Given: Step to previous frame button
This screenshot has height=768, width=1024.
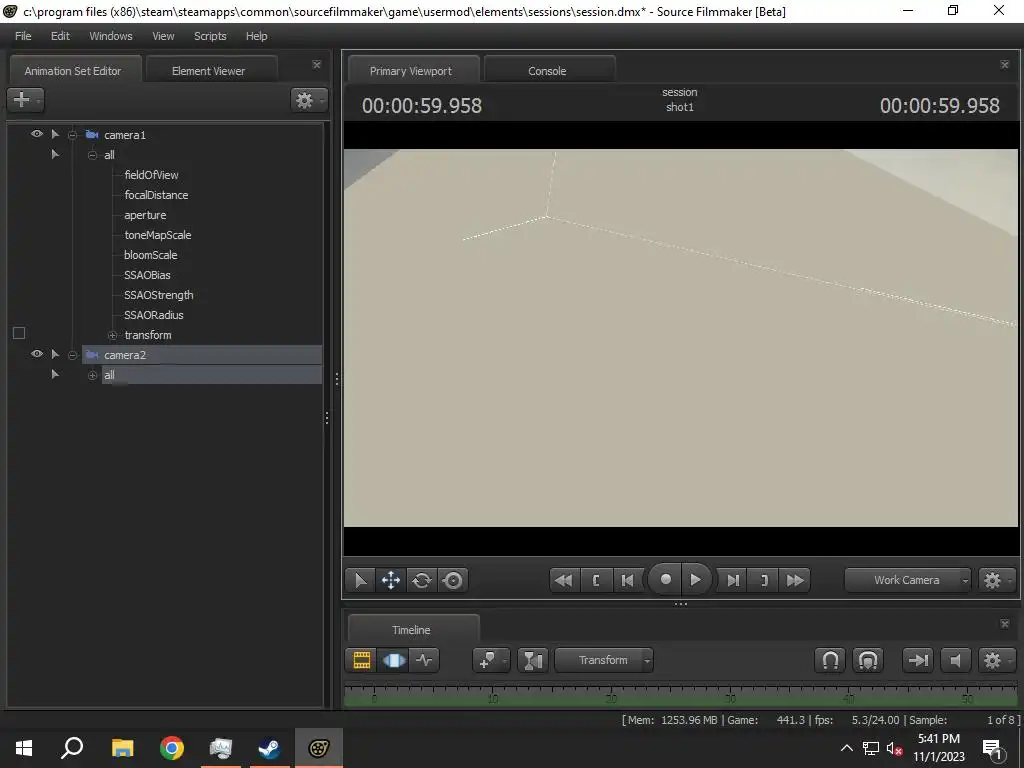Looking at the screenshot, I should coord(627,580).
